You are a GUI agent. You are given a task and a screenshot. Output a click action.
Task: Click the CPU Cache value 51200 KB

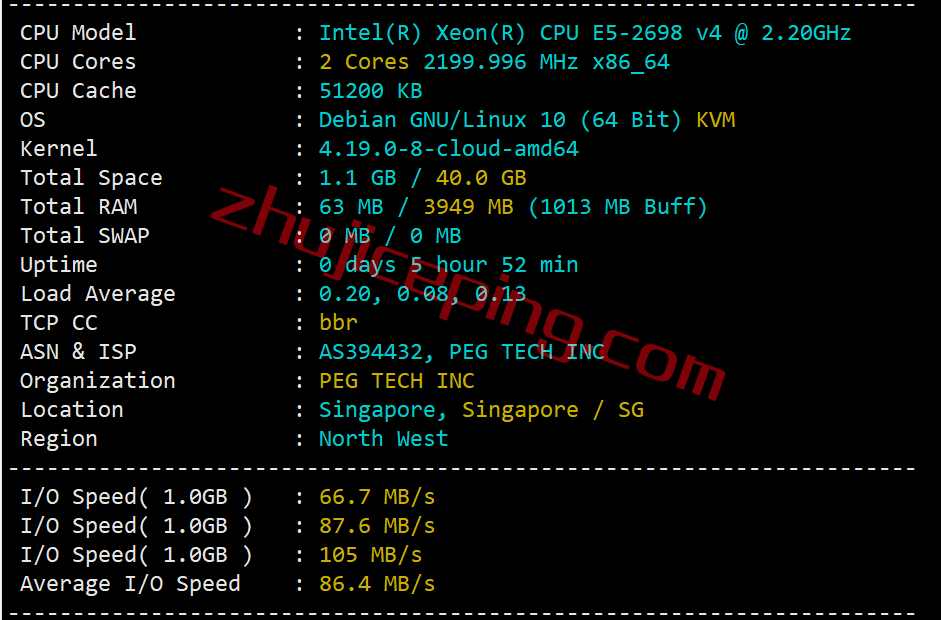[370, 91]
